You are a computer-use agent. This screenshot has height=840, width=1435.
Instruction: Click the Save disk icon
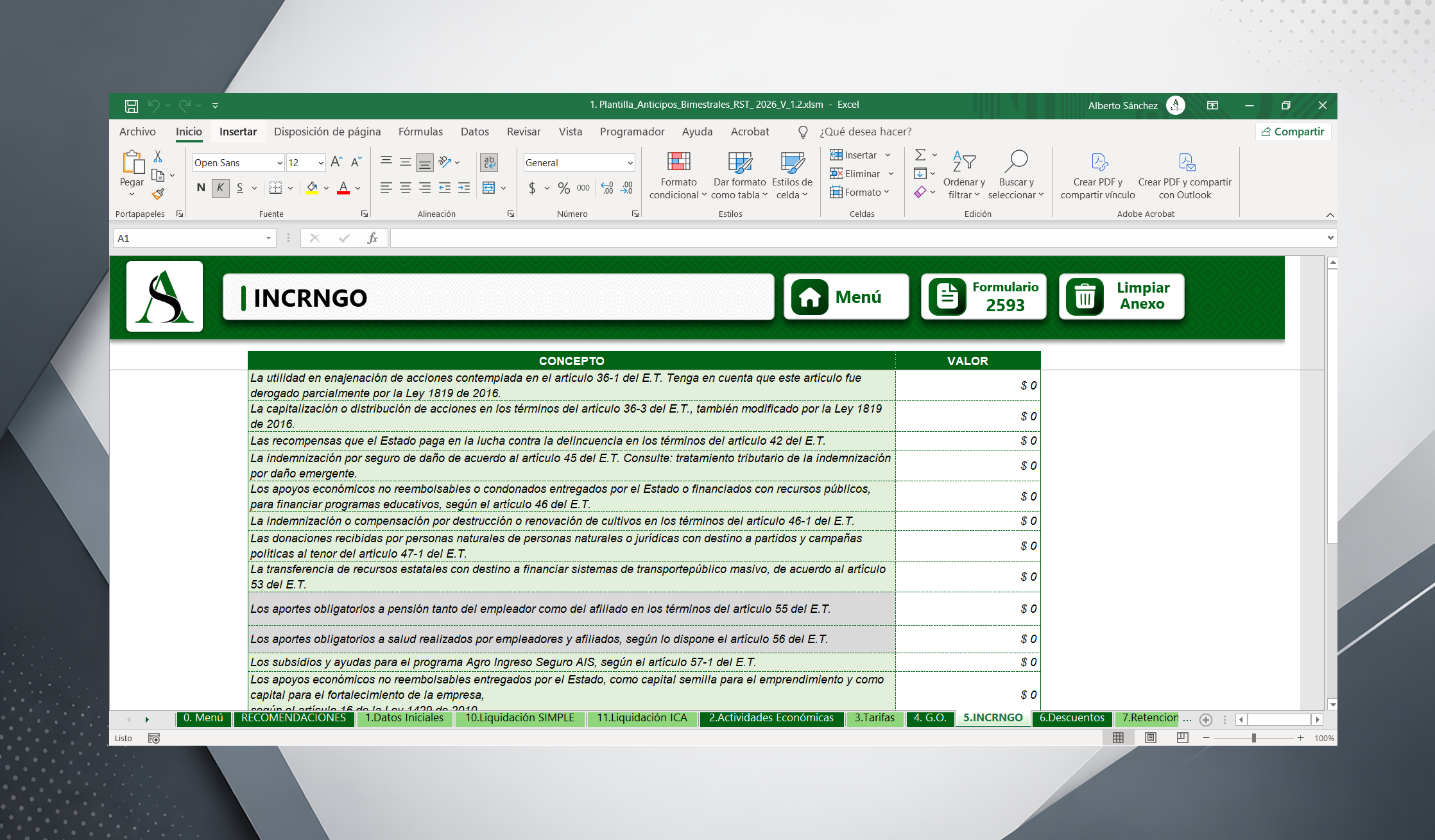pyautogui.click(x=132, y=105)
